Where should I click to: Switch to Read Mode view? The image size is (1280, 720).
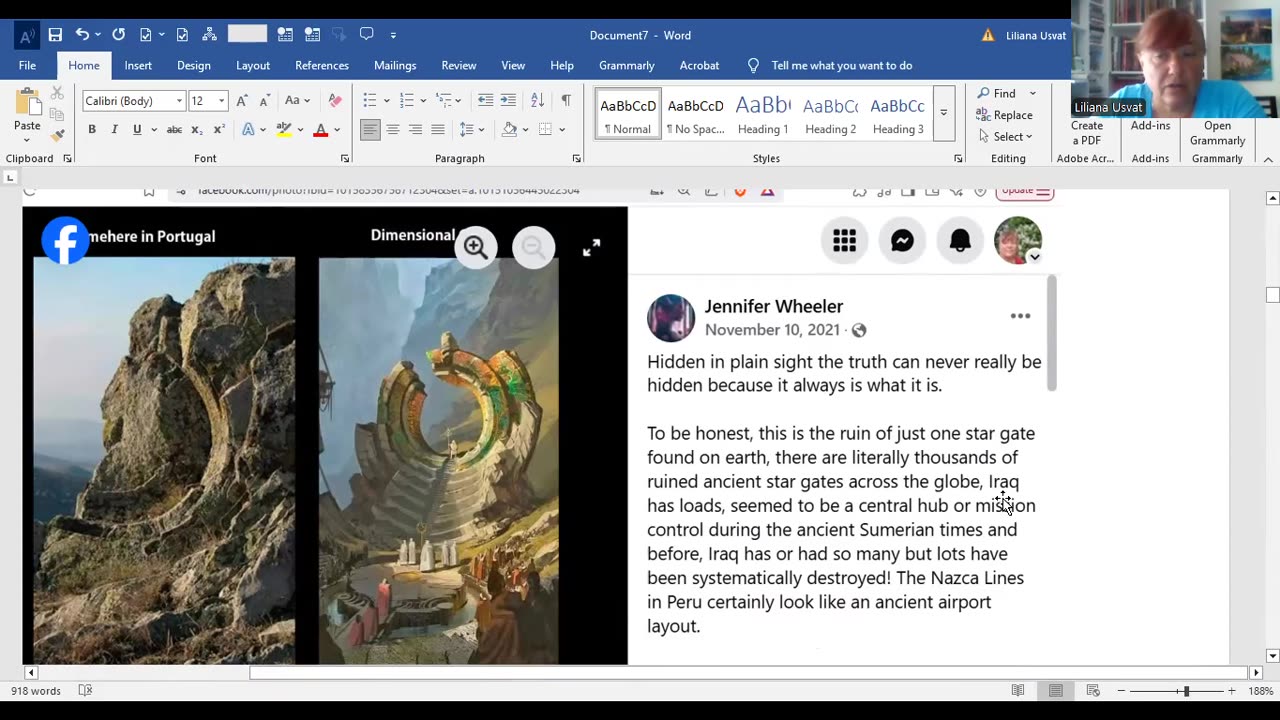(x=1018, y=691)
